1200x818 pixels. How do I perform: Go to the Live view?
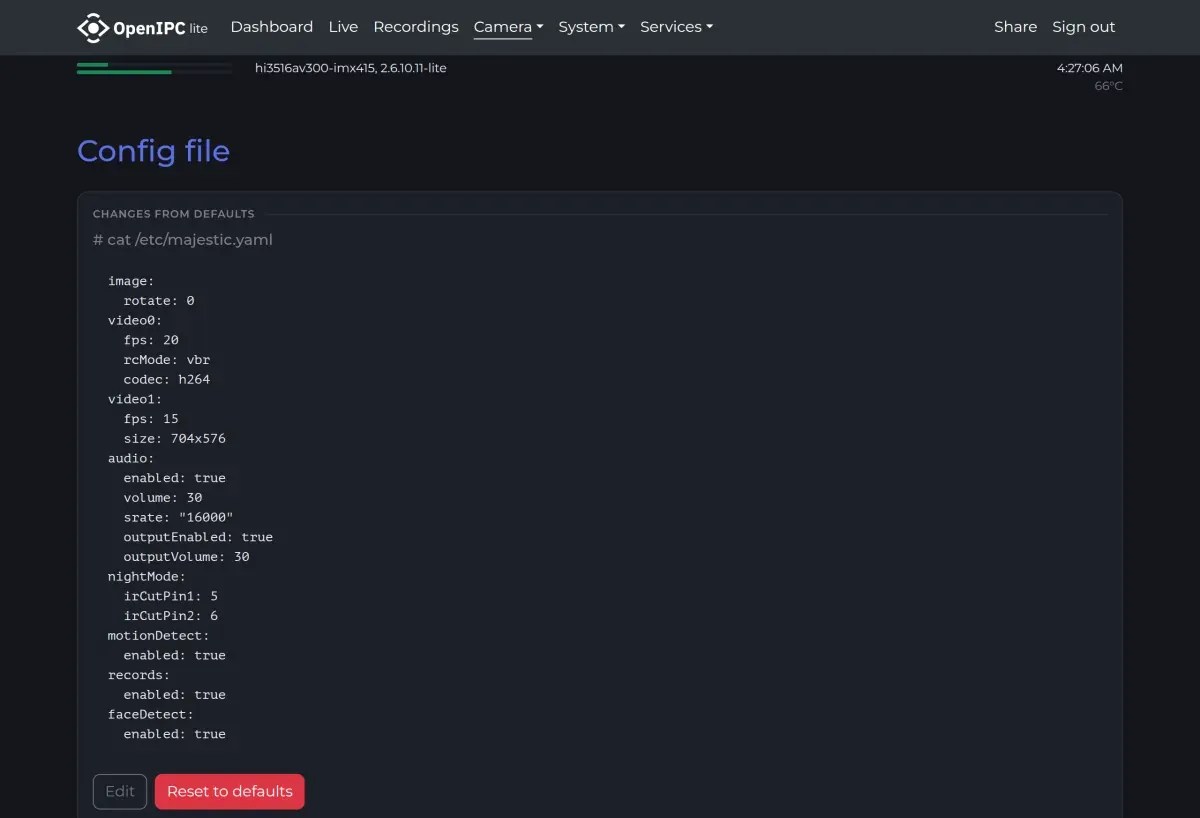coord(343,27)
